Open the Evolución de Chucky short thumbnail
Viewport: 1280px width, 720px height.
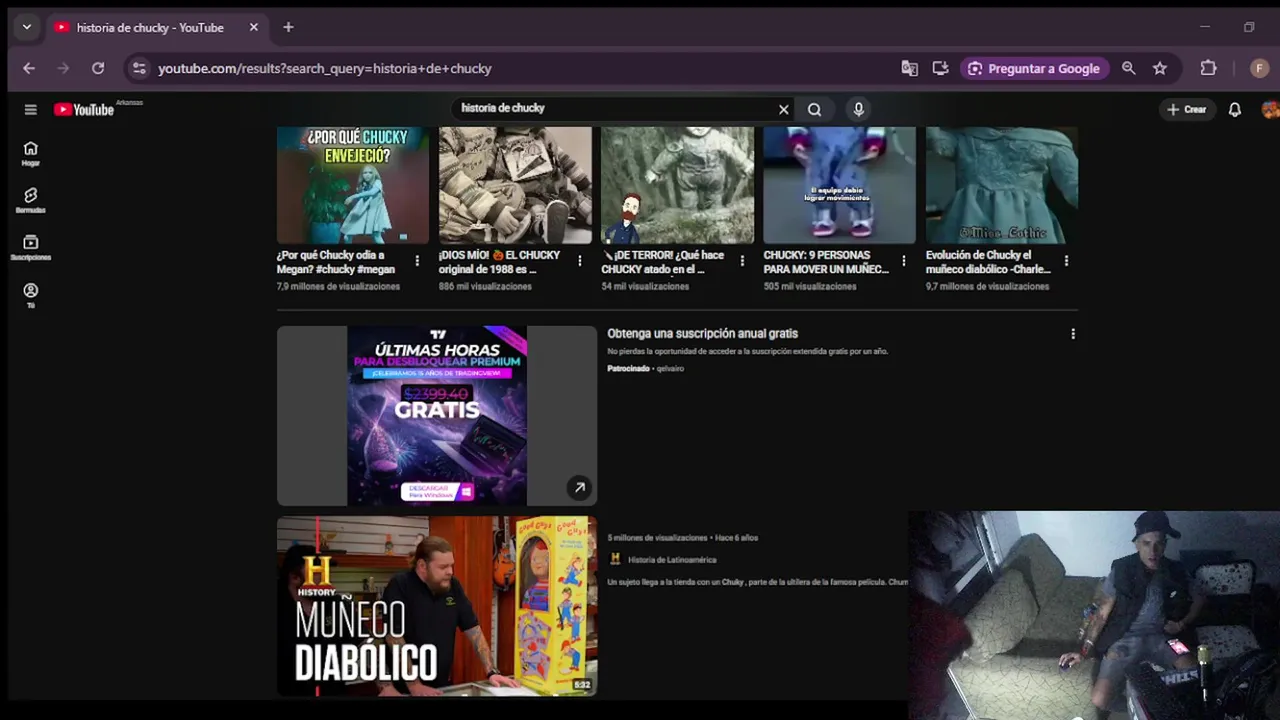point(1002,185)
